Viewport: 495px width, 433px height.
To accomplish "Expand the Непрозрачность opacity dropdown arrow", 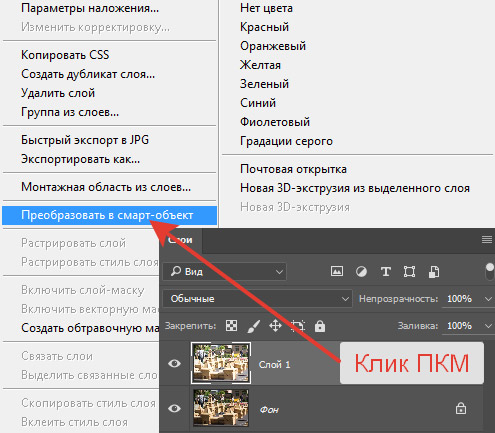I will coord(488,299).
